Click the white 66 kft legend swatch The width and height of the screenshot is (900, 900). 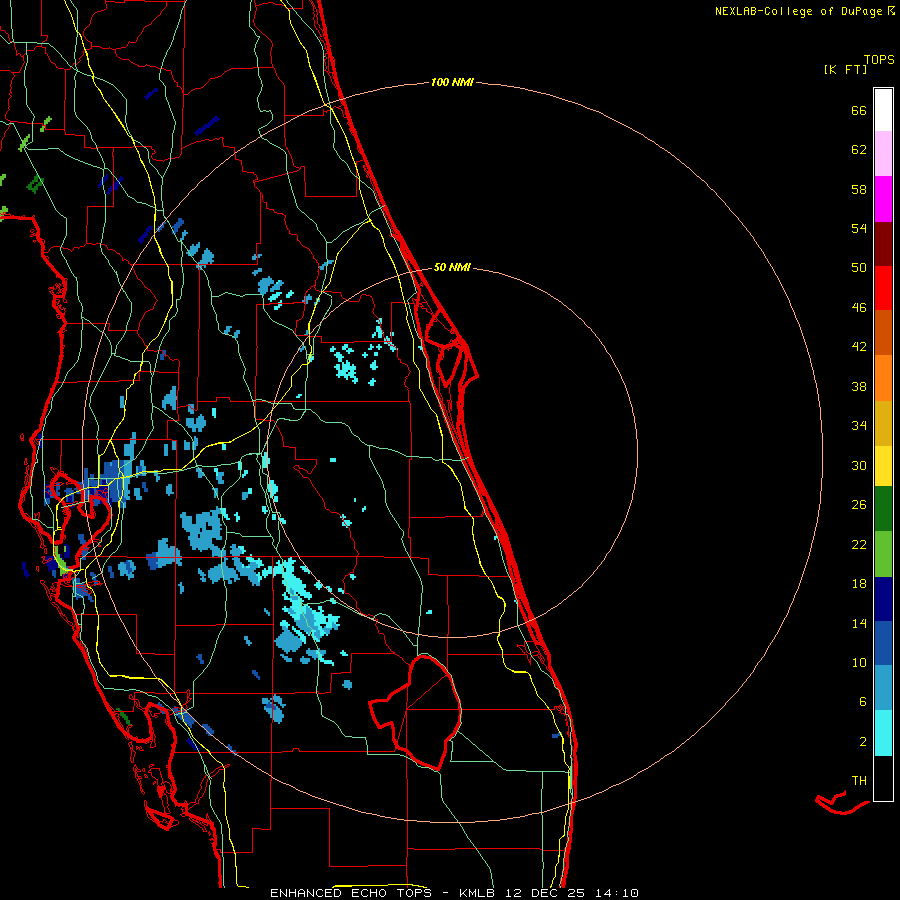(x=883, y=110)
